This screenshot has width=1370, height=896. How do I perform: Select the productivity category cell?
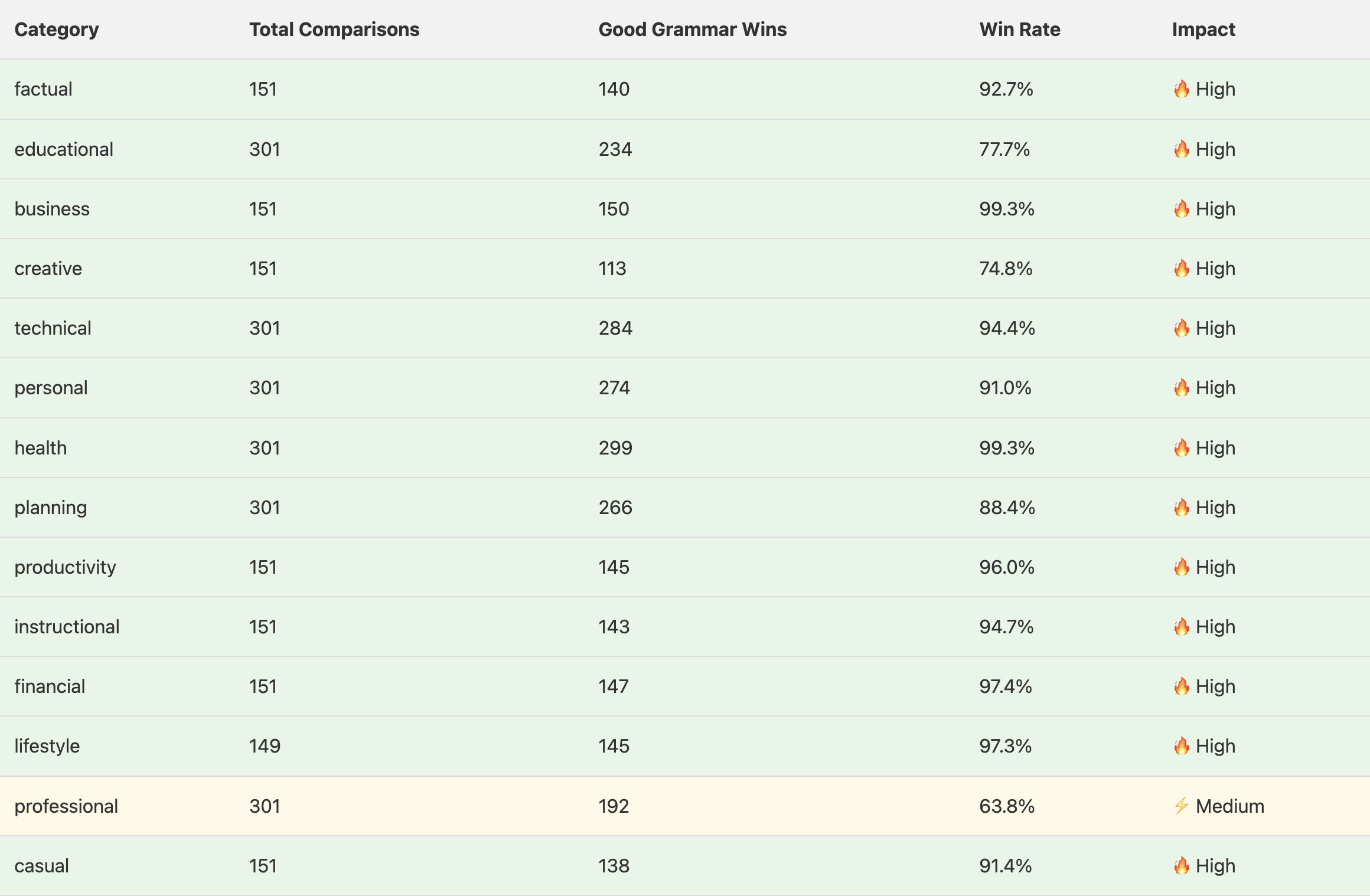[65, 567]
